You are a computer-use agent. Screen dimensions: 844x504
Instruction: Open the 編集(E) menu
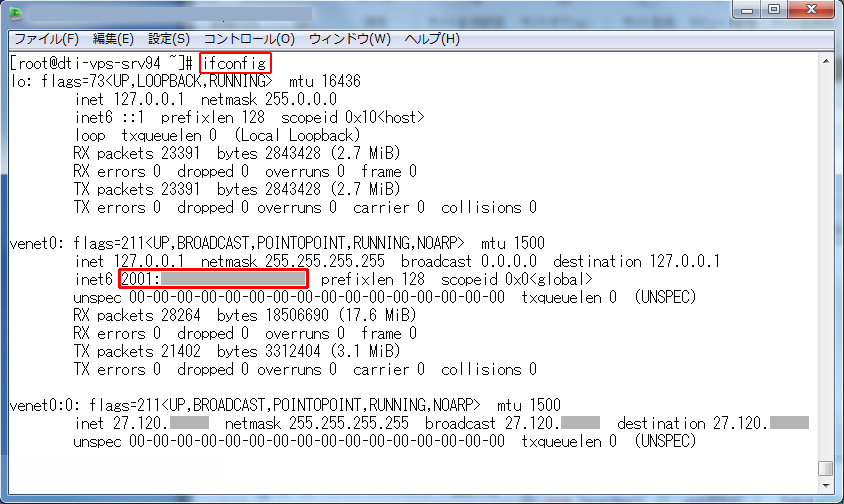[113, 39]
